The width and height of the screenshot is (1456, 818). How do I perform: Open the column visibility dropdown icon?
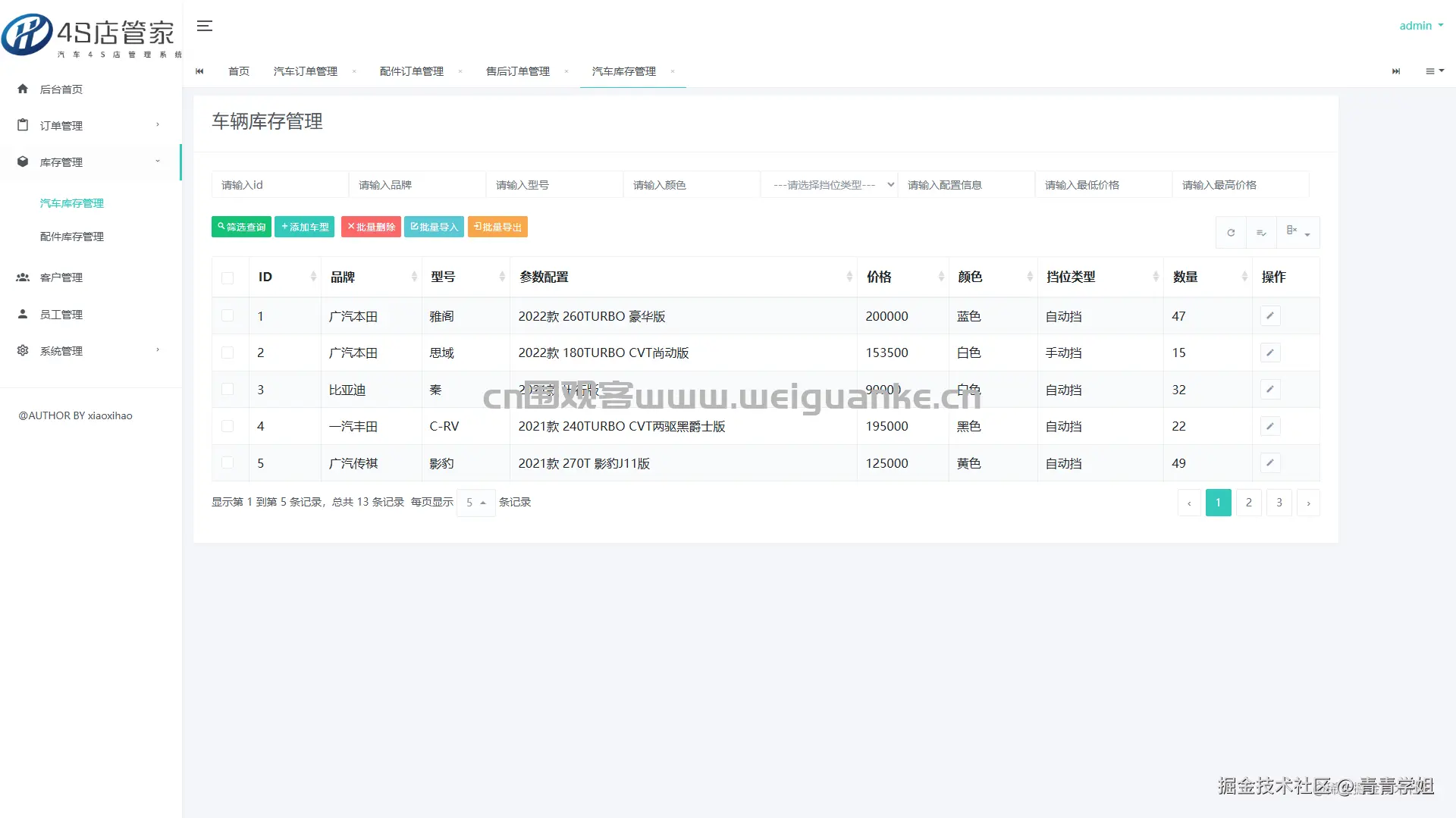coord(1298,233)
